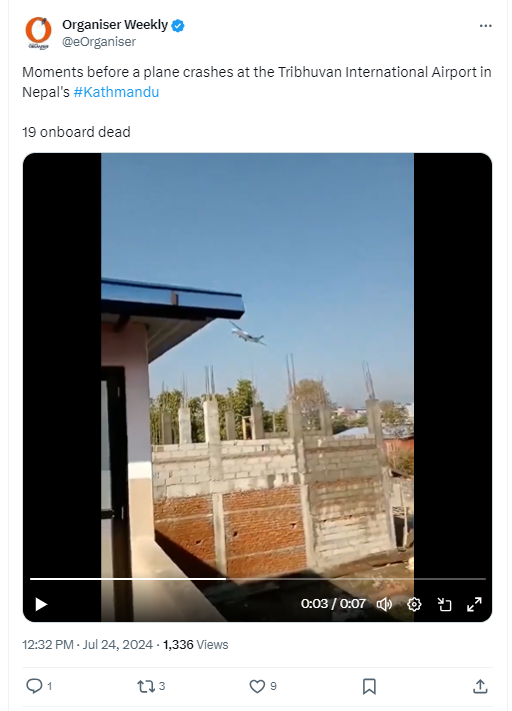This screenshot has width=512, height=711.
Task: Repost this tweet
Action: (146, 686)
